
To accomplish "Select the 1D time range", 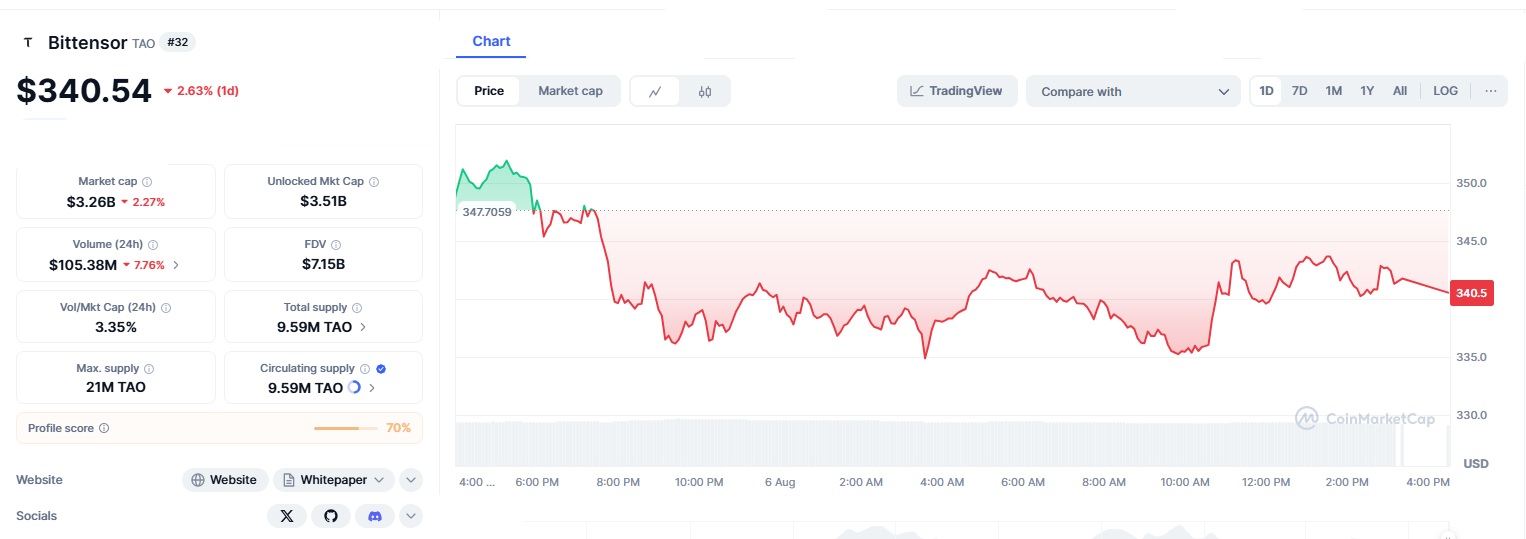I will click(x=1266, y=91).
